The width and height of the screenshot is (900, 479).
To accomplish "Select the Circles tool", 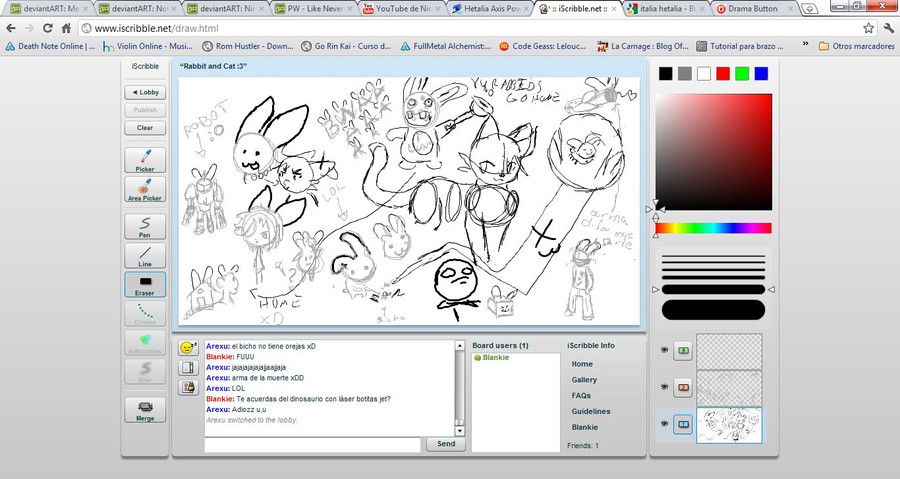I will click(x=145, y=314).
